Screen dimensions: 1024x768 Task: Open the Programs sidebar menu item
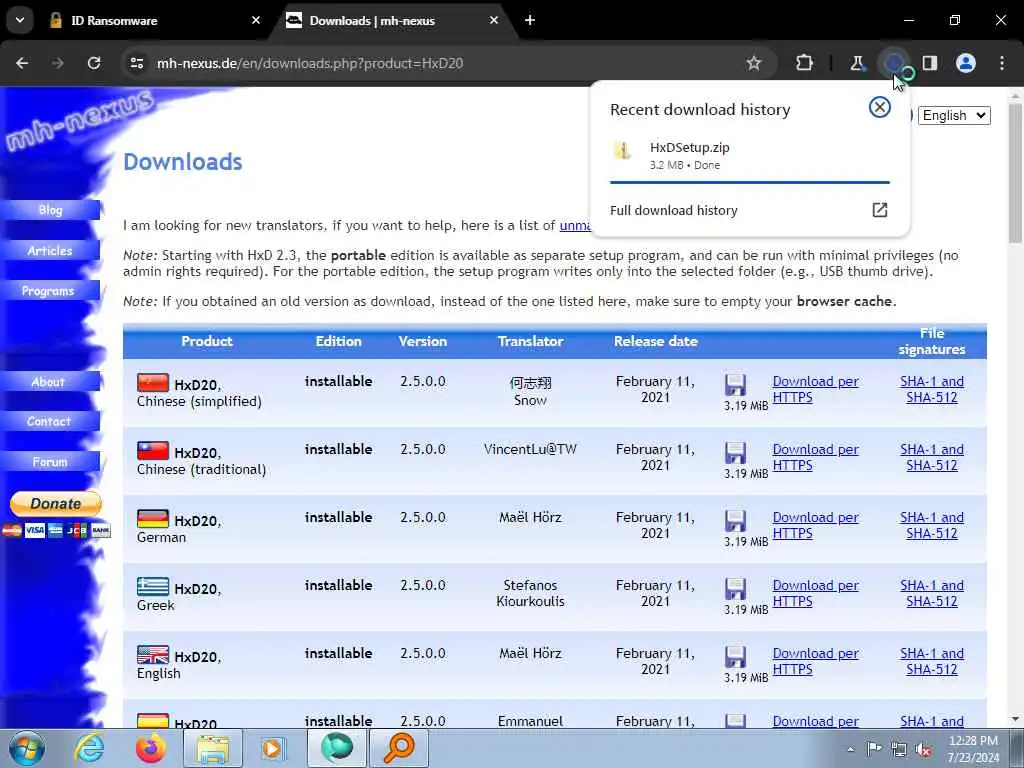coord(50,291)
